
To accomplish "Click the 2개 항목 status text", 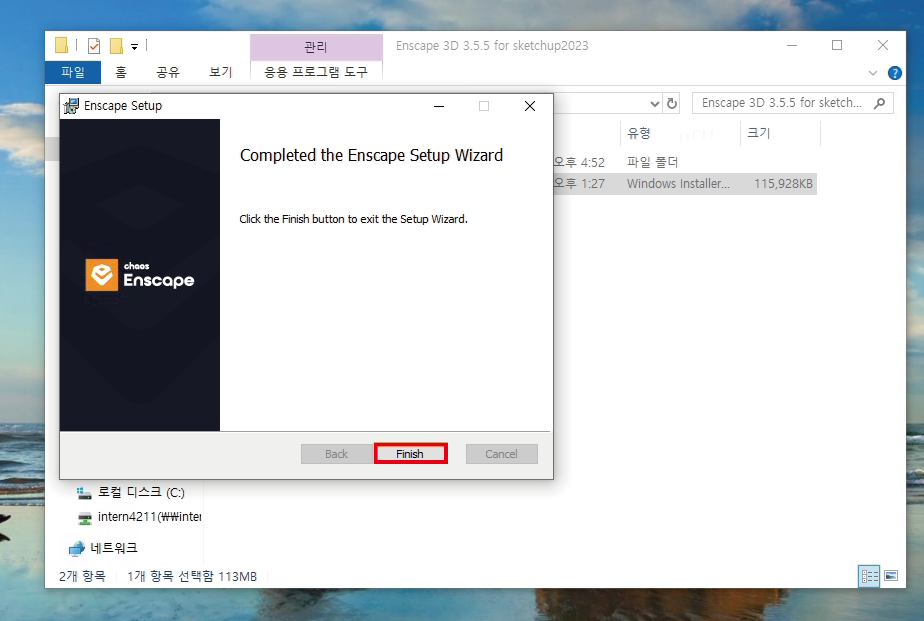I will coord(82,576).
